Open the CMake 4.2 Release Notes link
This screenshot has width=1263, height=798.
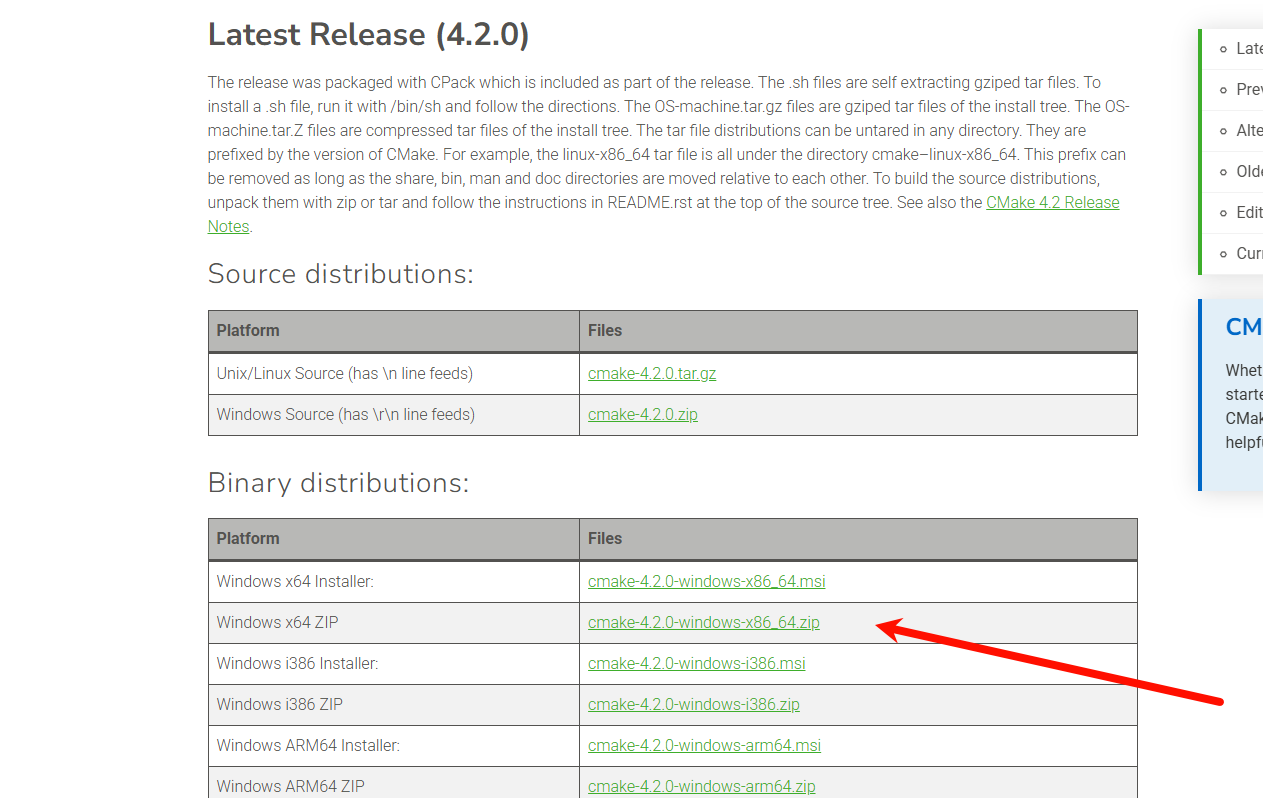click(x=1053, y=202)
